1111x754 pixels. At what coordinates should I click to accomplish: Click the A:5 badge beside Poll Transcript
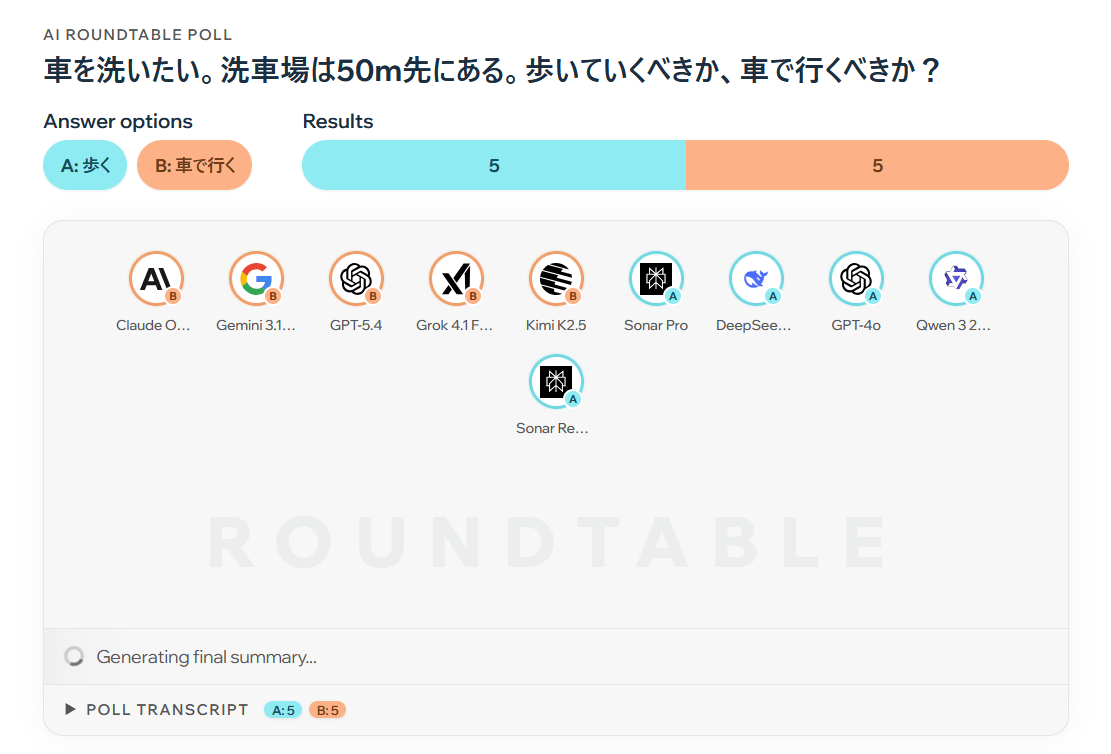click(282, 710)
